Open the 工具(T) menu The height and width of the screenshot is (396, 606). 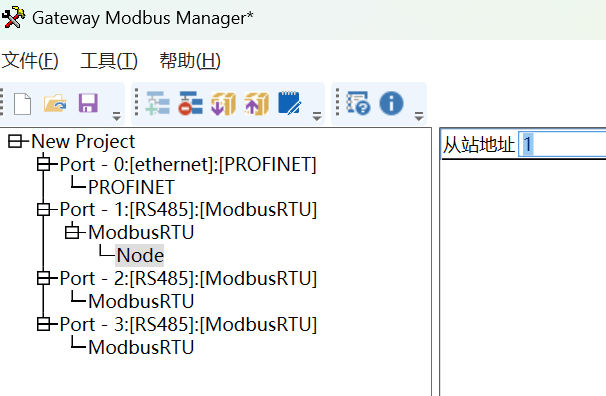pos(109,61)
